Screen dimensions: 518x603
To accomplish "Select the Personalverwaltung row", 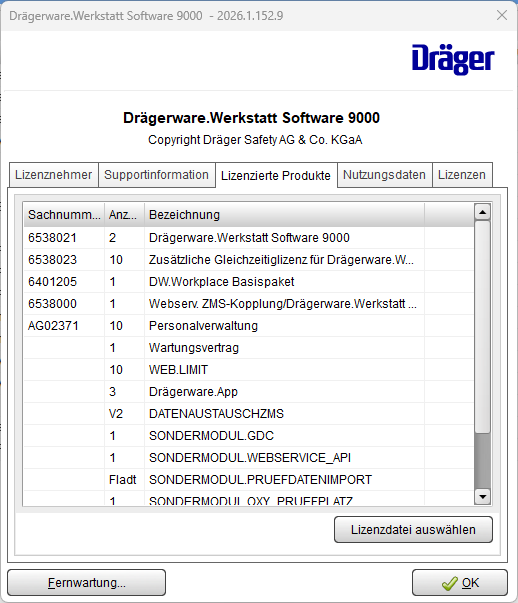I will pyautogui.click(x=248, y=326).
